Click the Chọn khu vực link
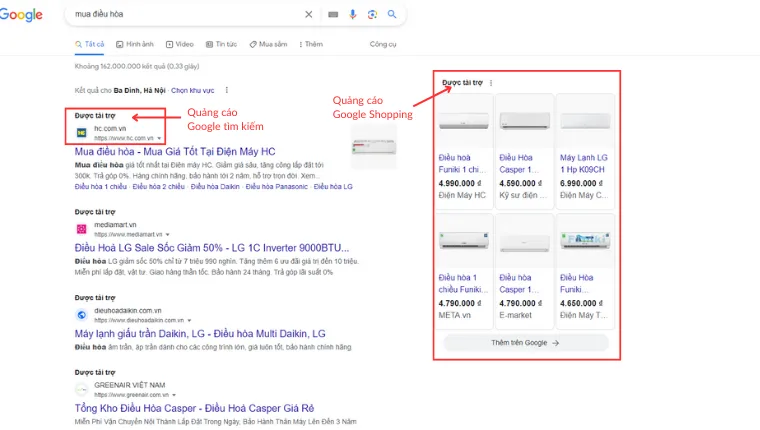The image size is (760, 430). [x=192, y=90]
